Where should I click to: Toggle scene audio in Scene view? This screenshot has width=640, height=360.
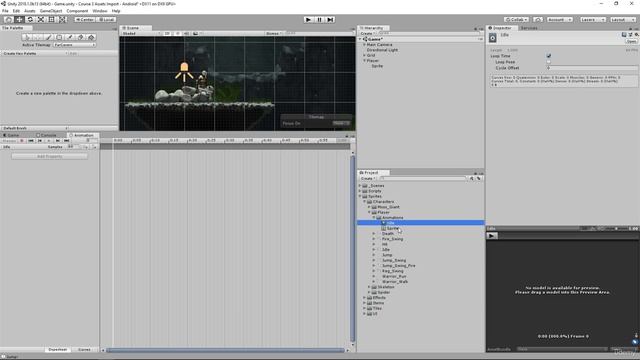(187, 33)
